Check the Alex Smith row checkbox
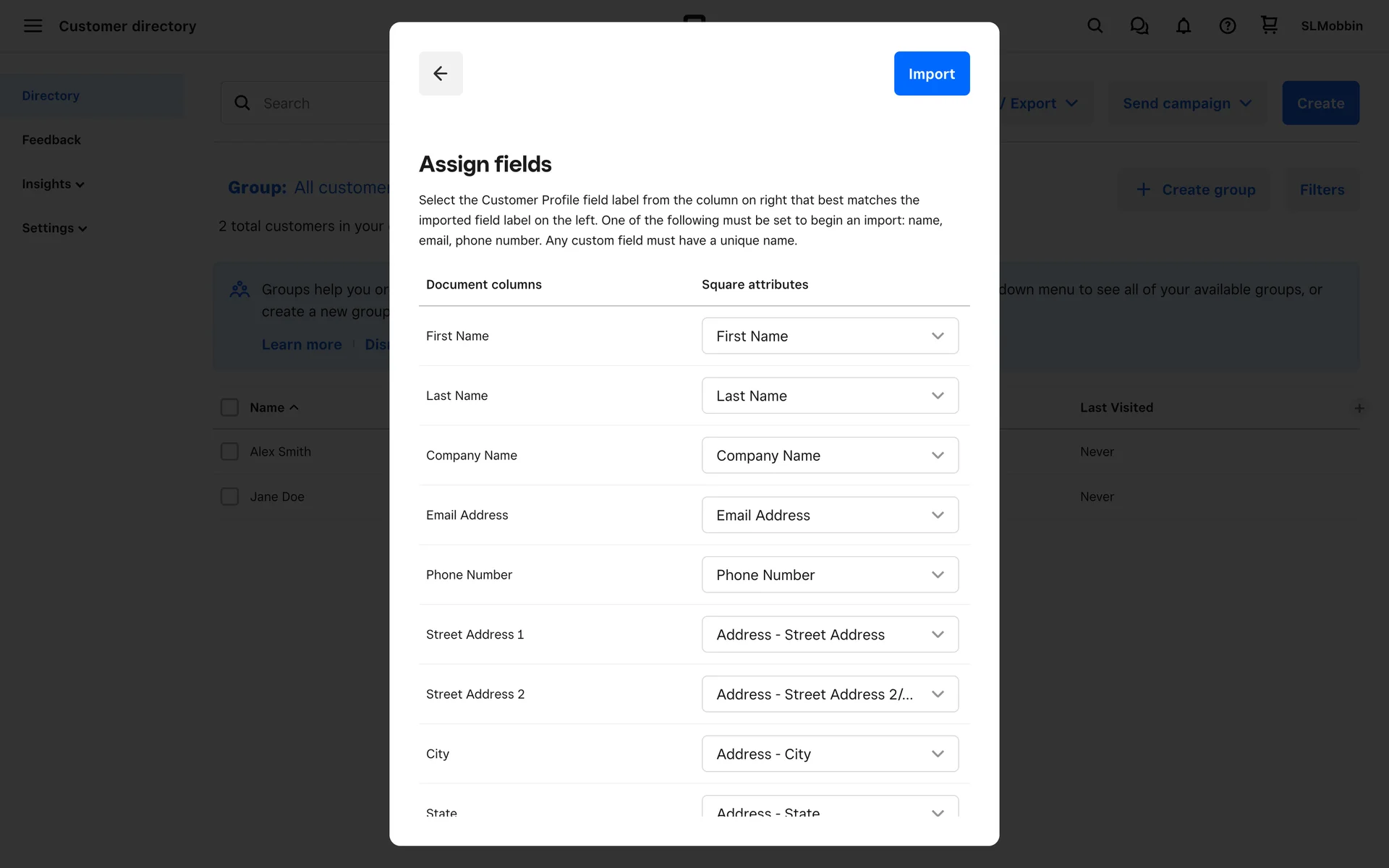 point(229,451)
